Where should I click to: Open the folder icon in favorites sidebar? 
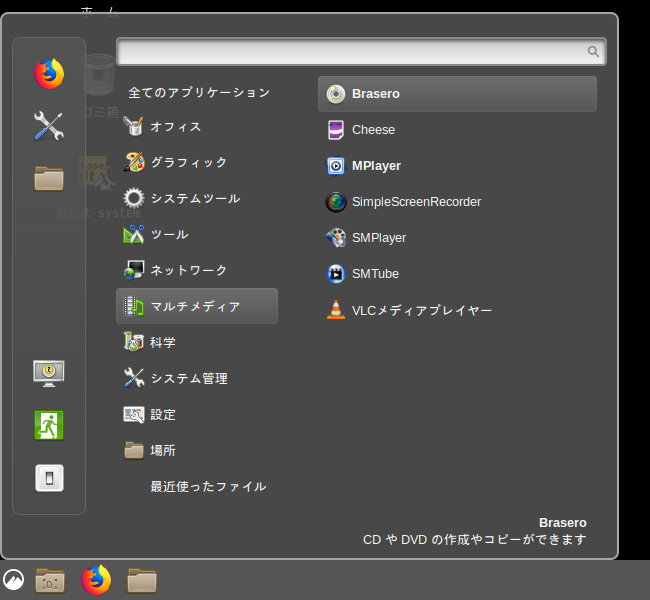point(49,178)
